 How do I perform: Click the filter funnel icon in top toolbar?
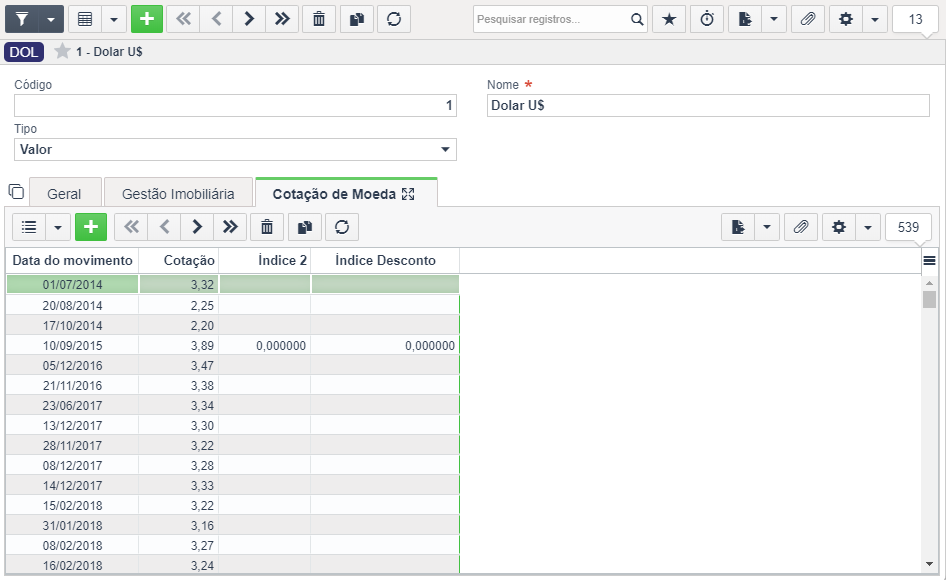pyautogui.click(x=22, y=19)
